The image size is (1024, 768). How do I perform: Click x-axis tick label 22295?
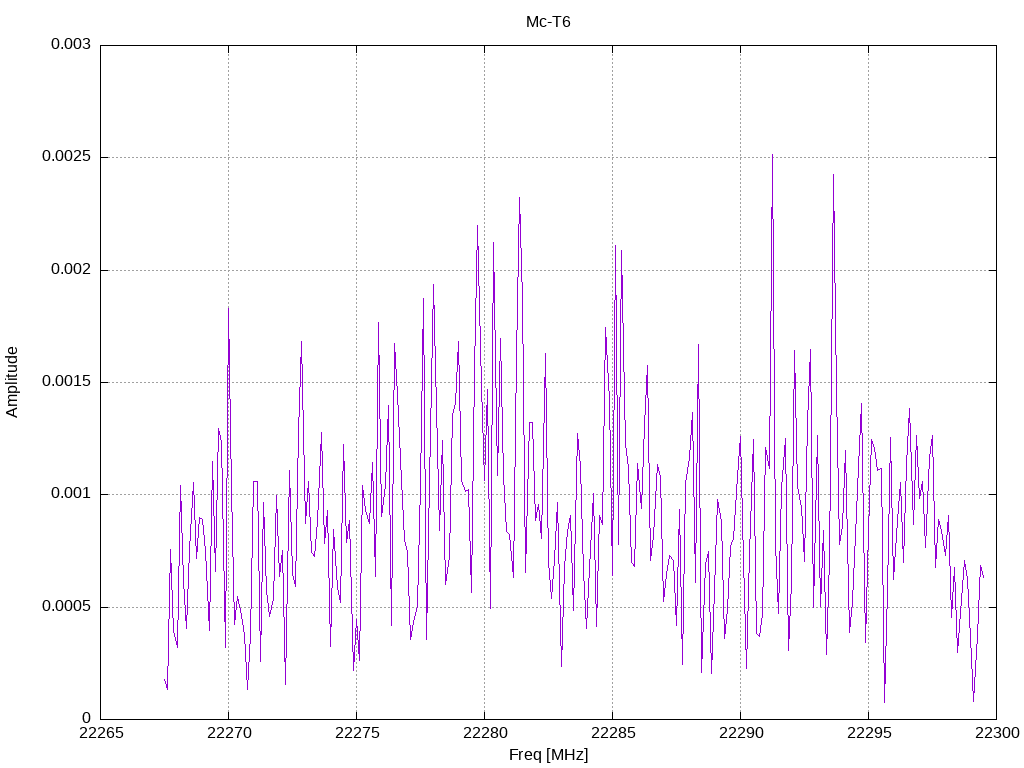pyautogui.click(x=869, y=733)
